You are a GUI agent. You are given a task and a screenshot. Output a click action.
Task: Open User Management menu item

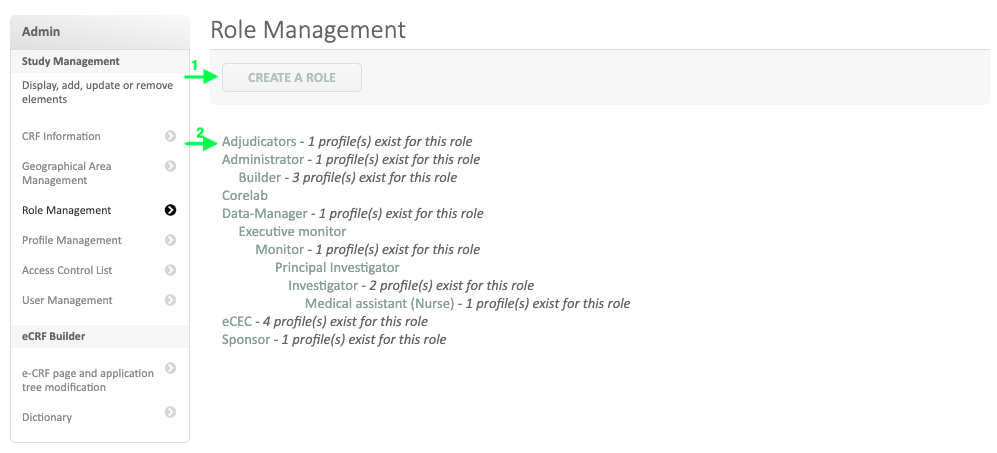click(x=67, y=300)
